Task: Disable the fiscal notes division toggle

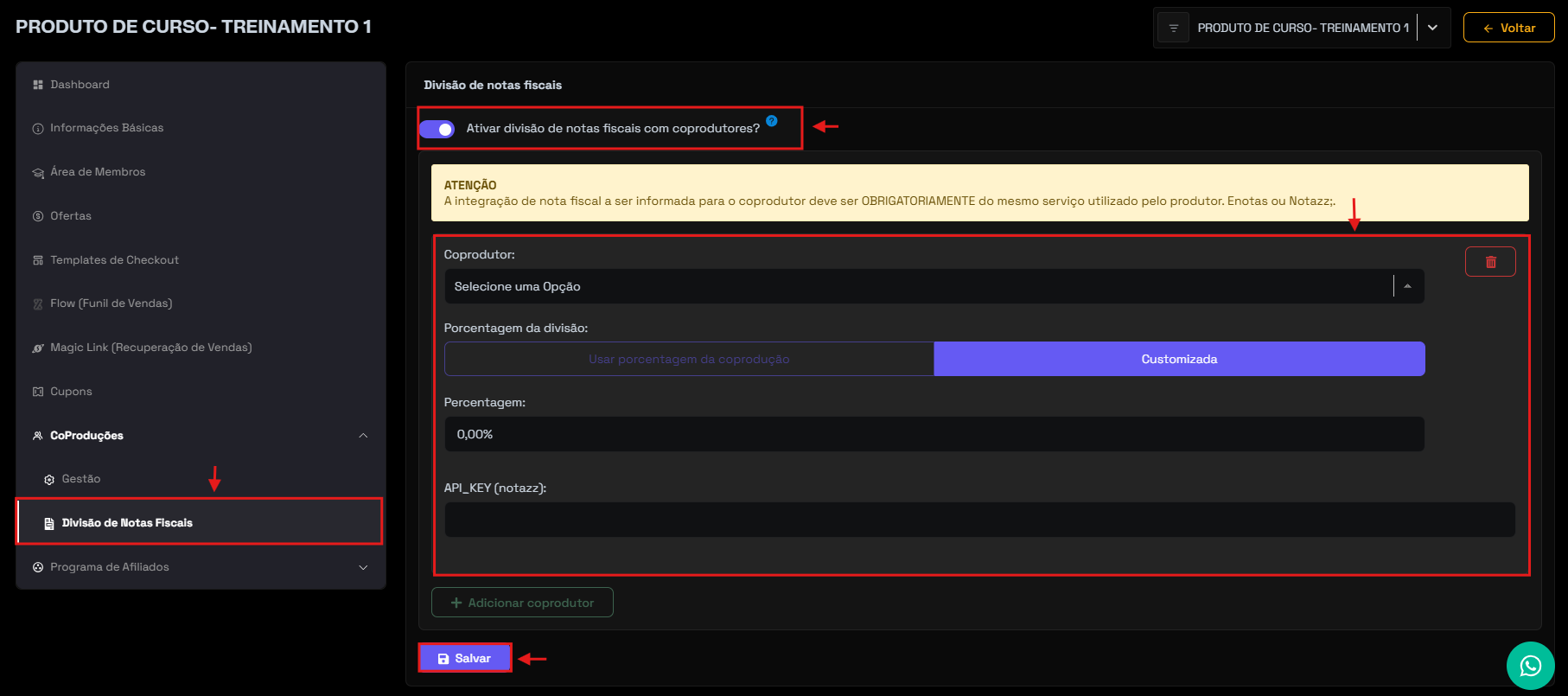Action: [437, 130]
